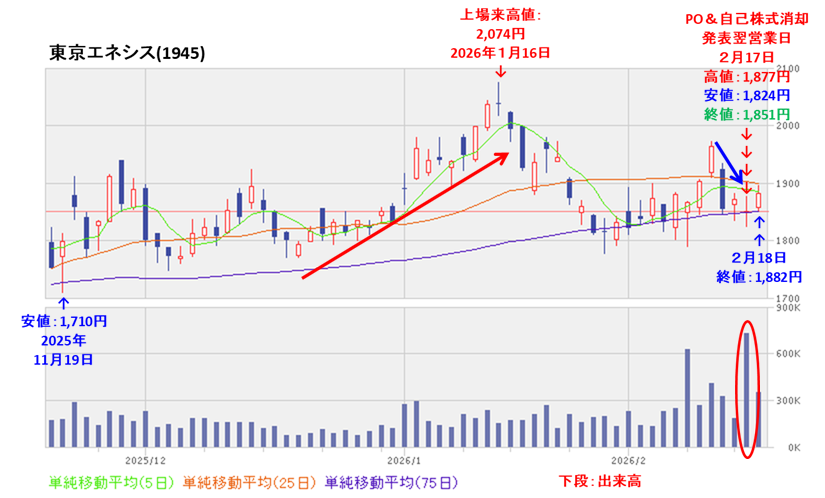Viewport: 825px width, 498px height.
Task: Click the 2025/12 date axis label
Action: [145, 460]
